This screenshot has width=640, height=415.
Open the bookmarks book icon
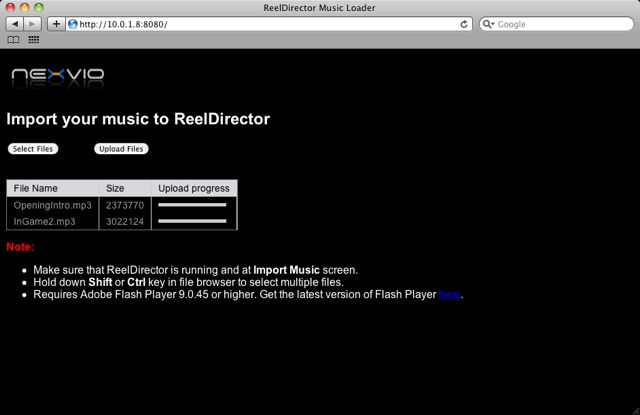(x=13, y=40)
